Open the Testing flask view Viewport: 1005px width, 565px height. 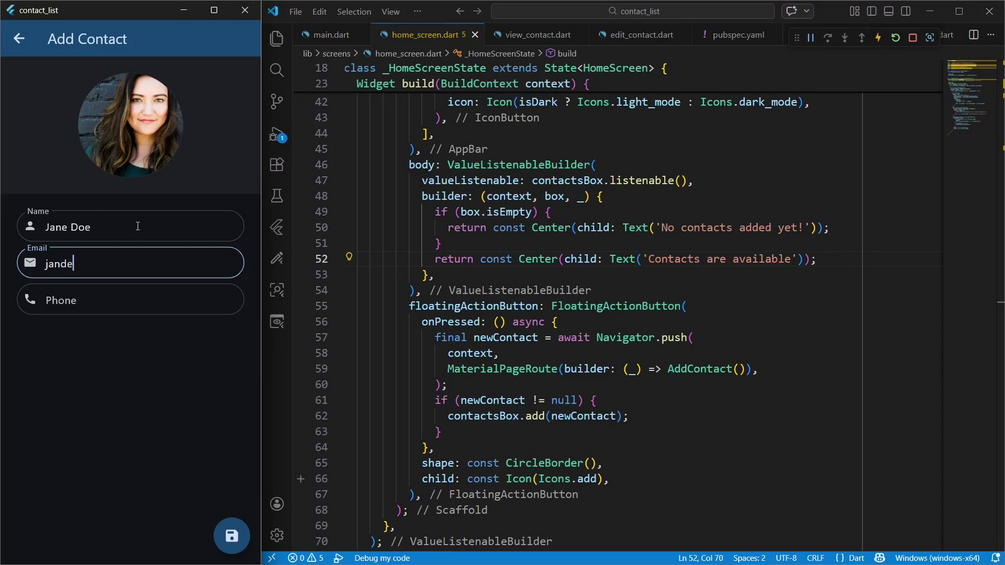point(277,195)
